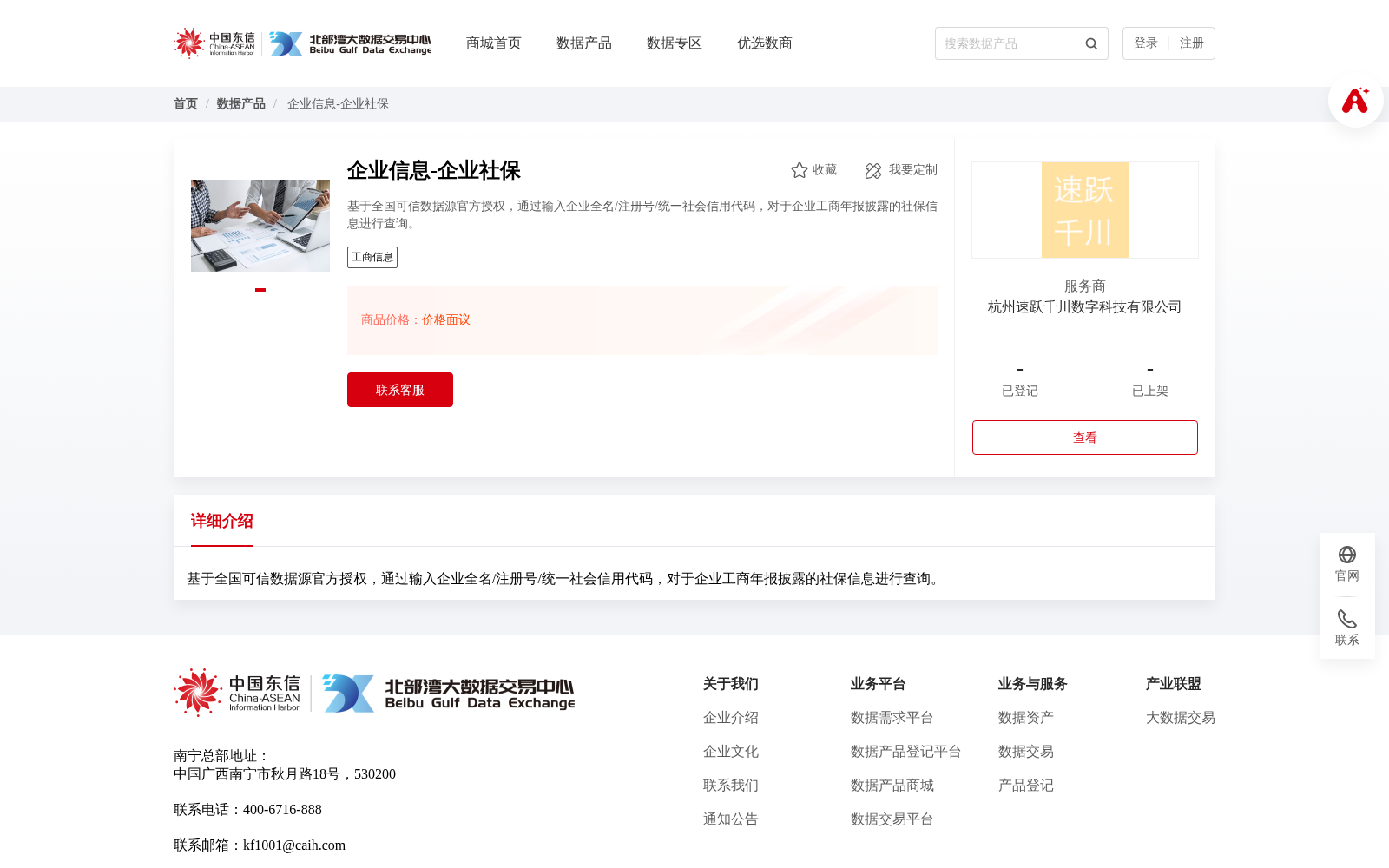Click the 业务平台 footer heading
Viewport: 1389px width, 868px height.
(879, 684)
